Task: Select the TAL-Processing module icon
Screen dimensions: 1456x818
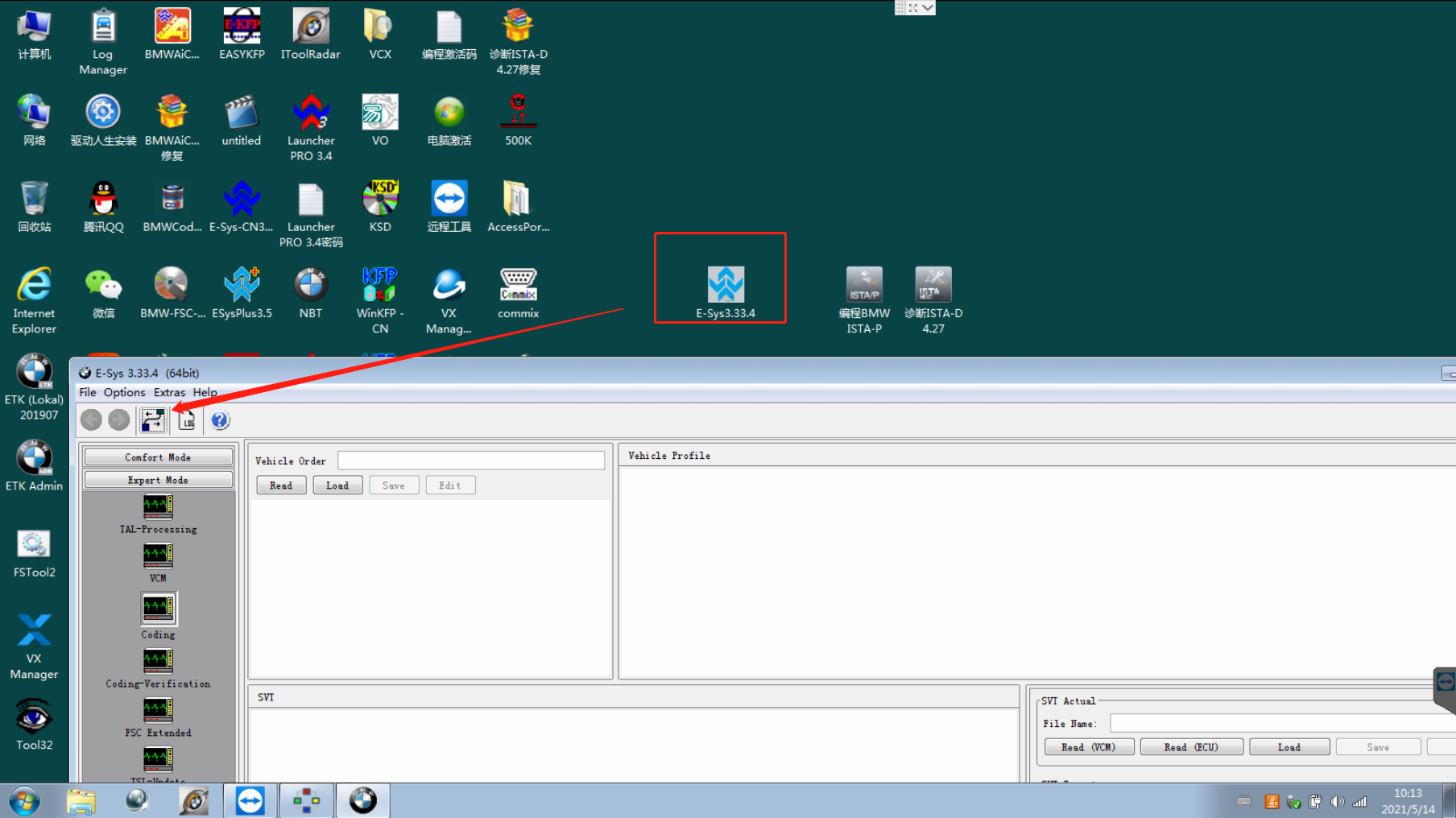Action: pyautogui.click(x=158, y=506)
